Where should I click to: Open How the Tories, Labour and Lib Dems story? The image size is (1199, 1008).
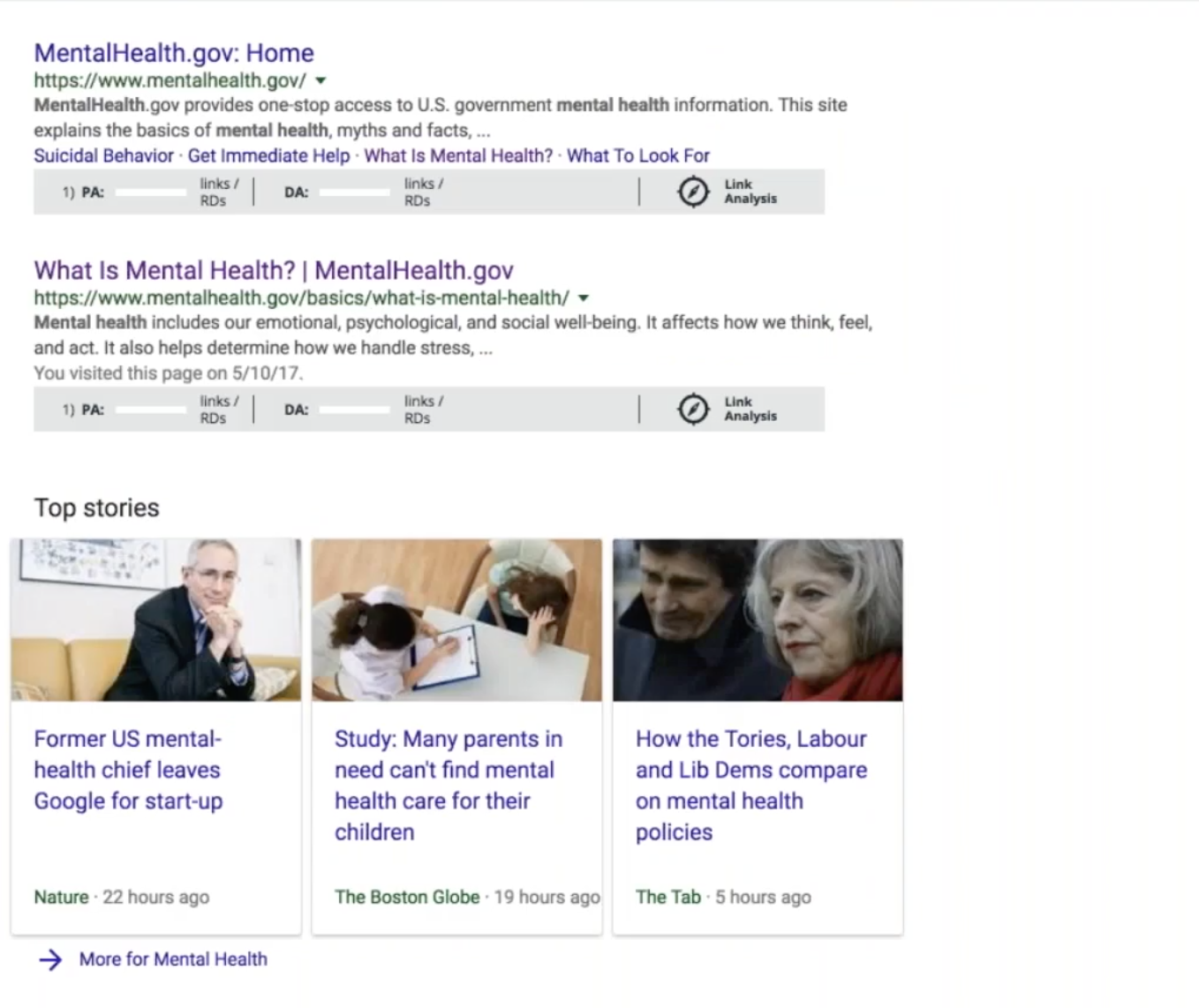coord(751,786)
